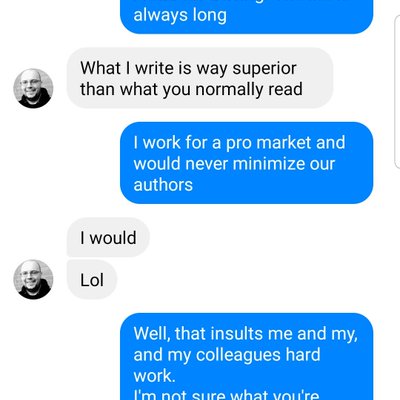Tap the "than what you normally read" line
Image resolution: width=400 pixels, height=400 pixels.
pos(191,89)
